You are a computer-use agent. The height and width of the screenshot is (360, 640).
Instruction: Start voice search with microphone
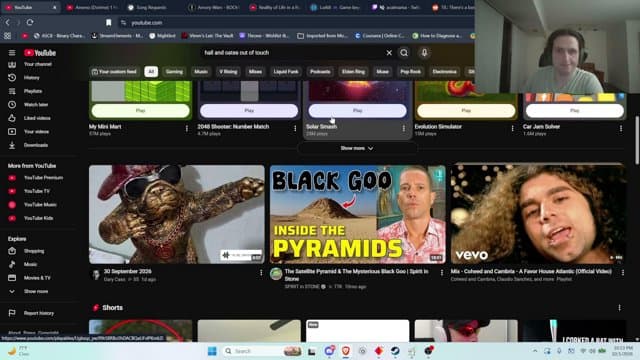[424, 53]
